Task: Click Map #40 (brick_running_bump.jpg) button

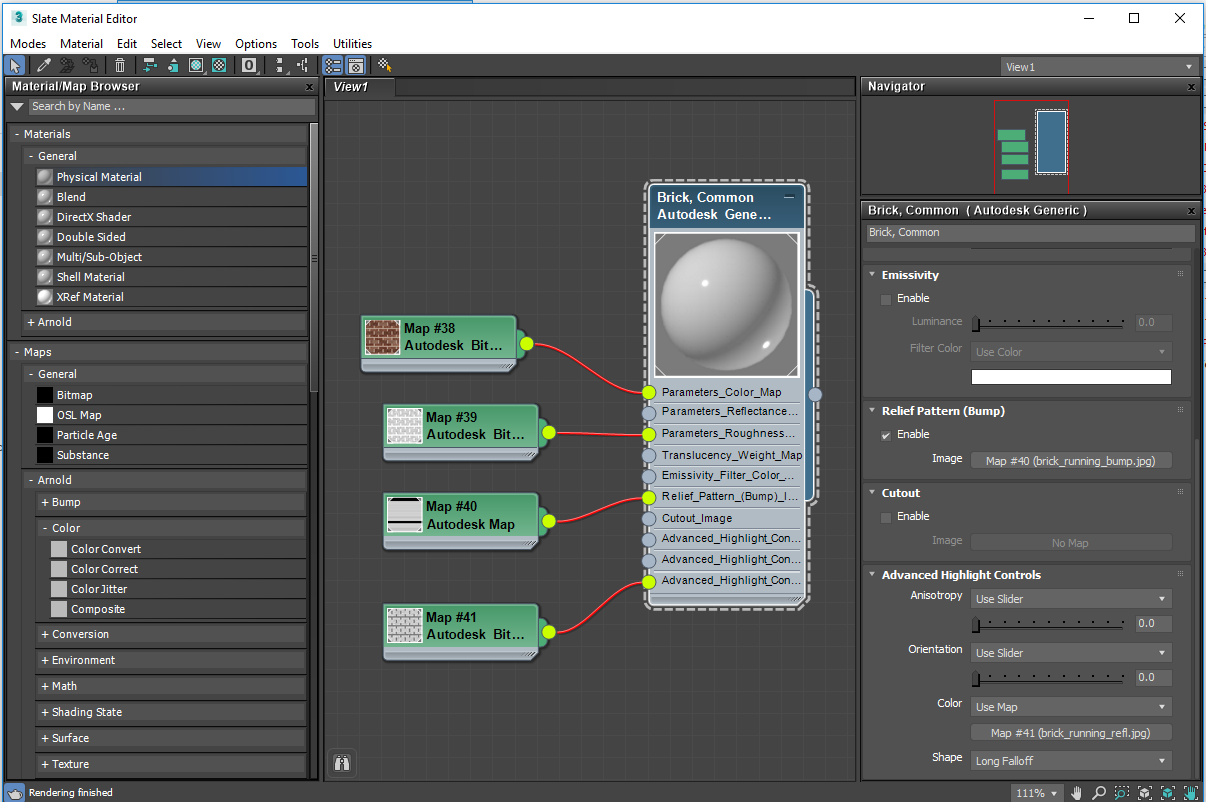Action: pyautogui.click(x=1071, y=461)
